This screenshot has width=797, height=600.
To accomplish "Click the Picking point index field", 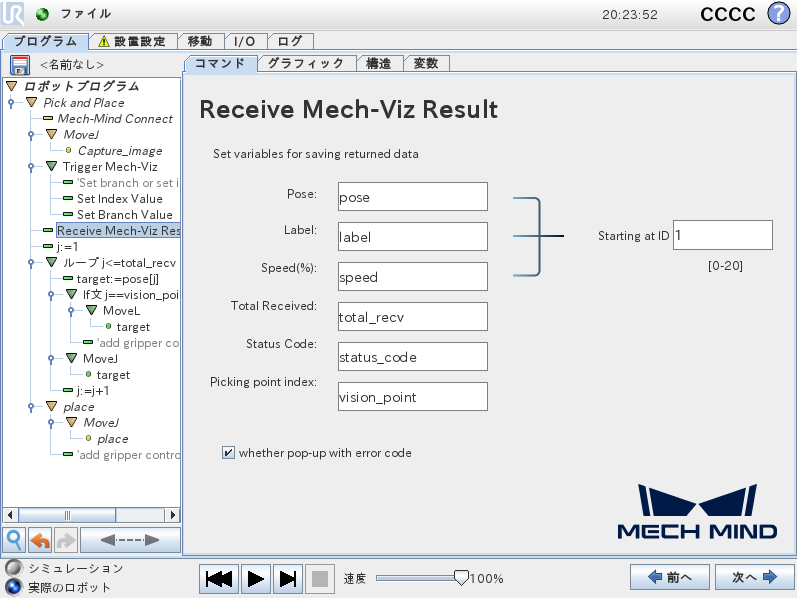I will pos(413,397).
